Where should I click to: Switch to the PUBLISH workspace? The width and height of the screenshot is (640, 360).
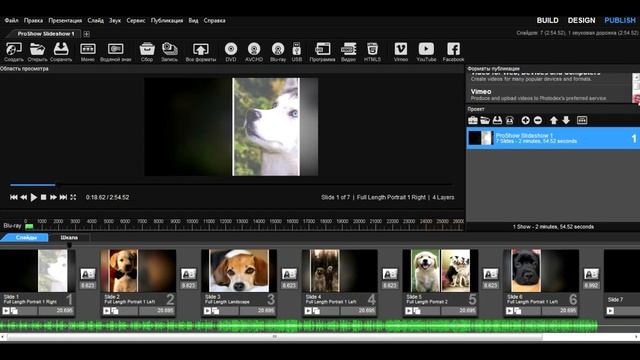pos(620,20)
